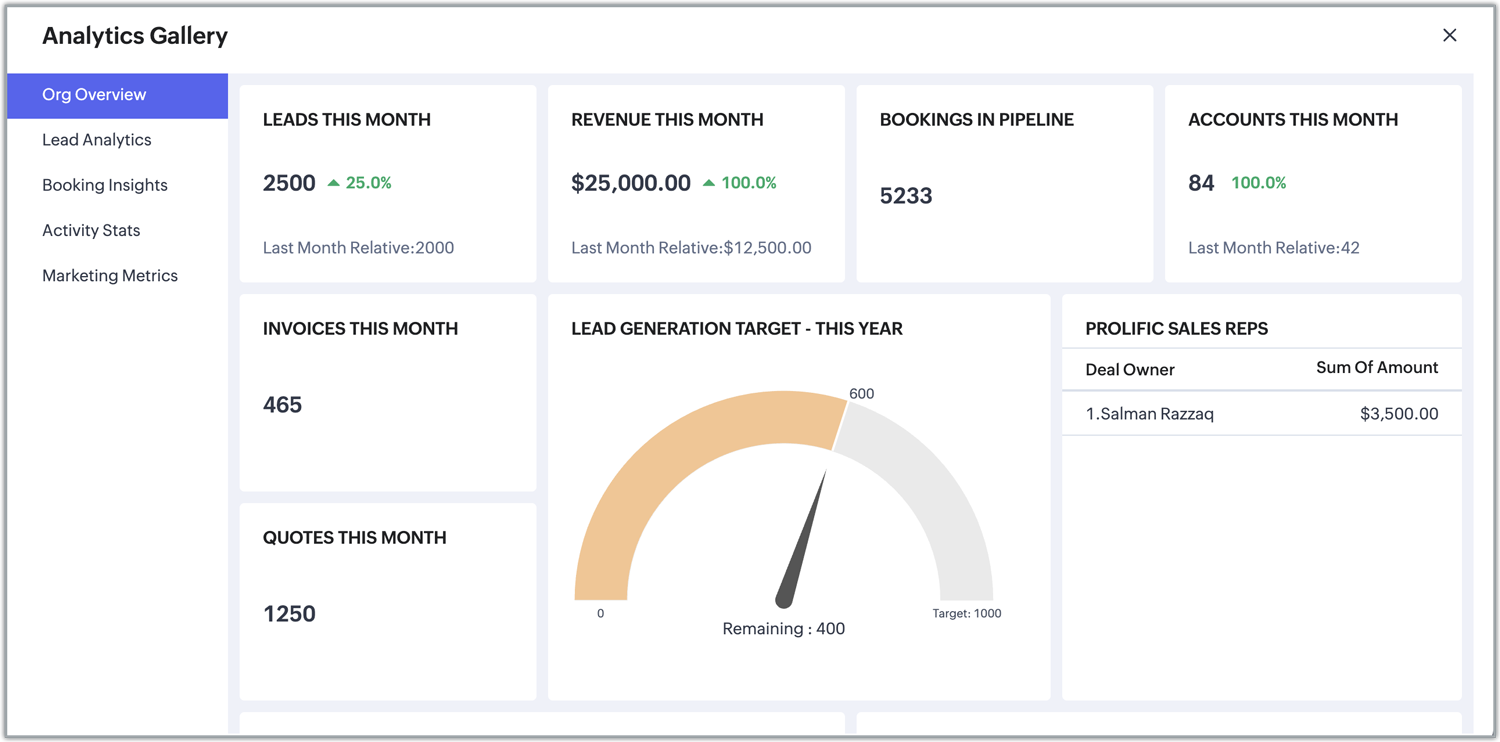Click the green growth arrow on Revenue card

click(709, 182)
